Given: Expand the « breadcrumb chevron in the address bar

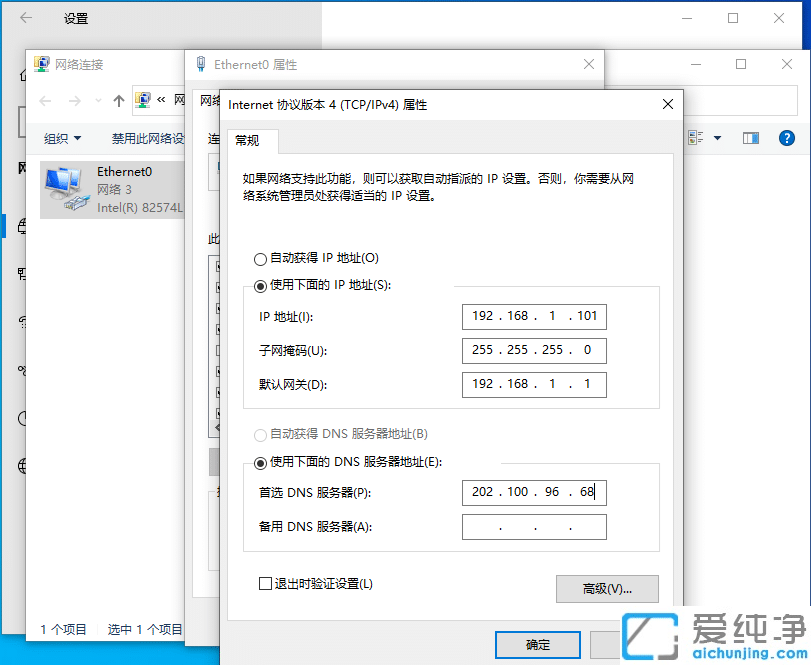Looking at the screenshot, I should coord(160,100).
